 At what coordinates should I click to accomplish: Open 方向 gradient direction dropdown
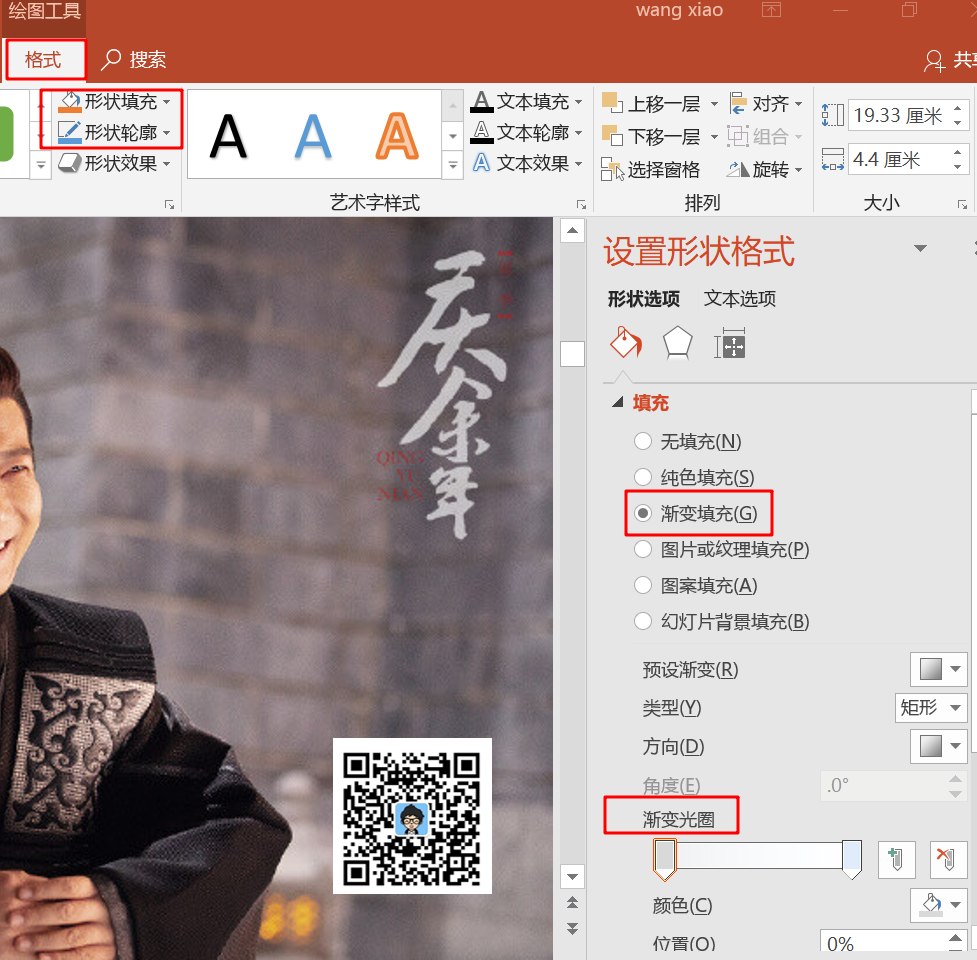click(938, 746)
